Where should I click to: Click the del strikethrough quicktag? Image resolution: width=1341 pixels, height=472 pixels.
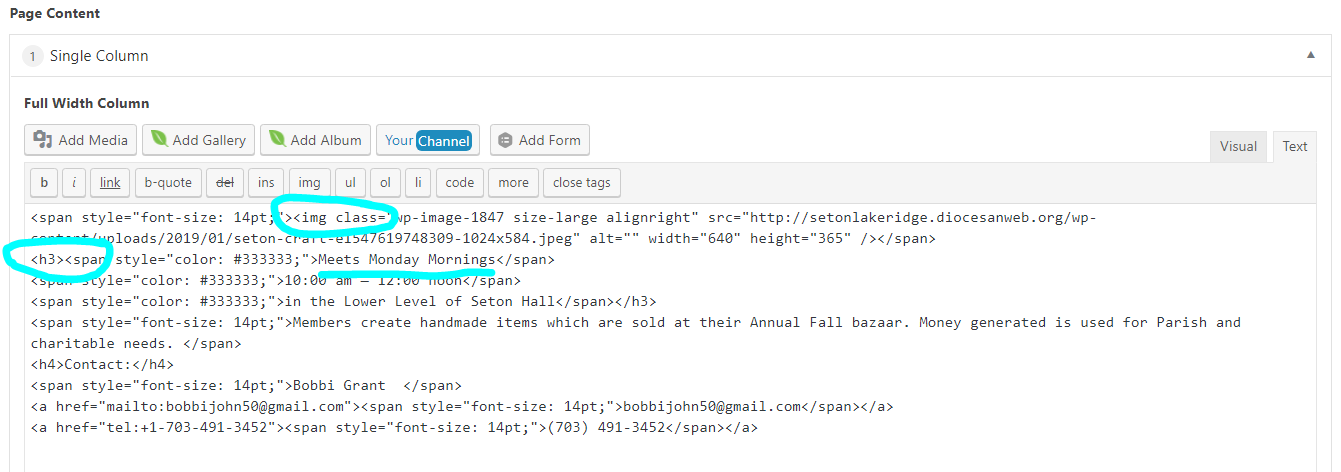click(225, 183)
